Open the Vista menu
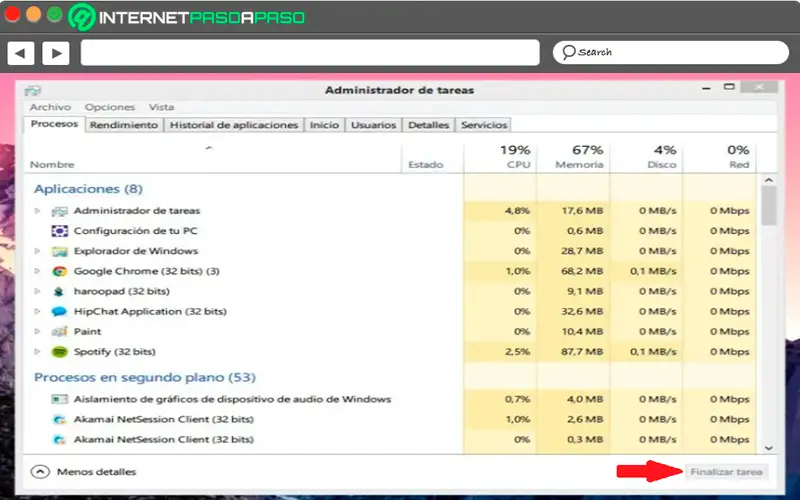800x500 pixels. click(161, 107)
